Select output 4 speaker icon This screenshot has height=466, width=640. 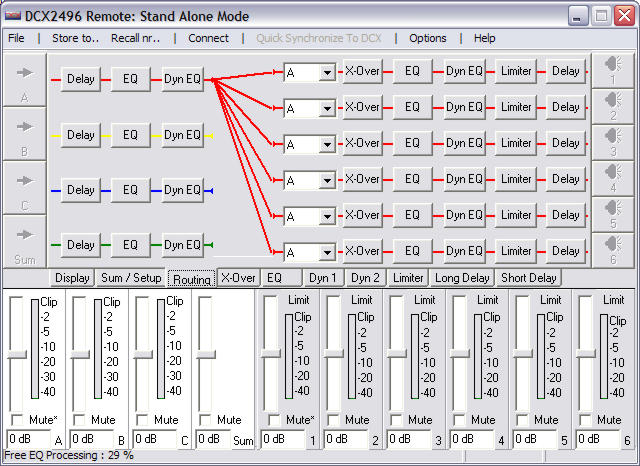click(x=613, y=178)
